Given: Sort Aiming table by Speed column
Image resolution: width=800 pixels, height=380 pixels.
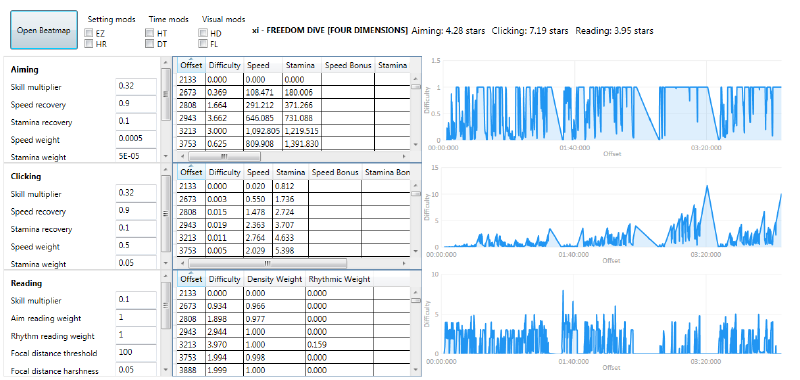Looking at the screenshot, I should tap(263, 65).
